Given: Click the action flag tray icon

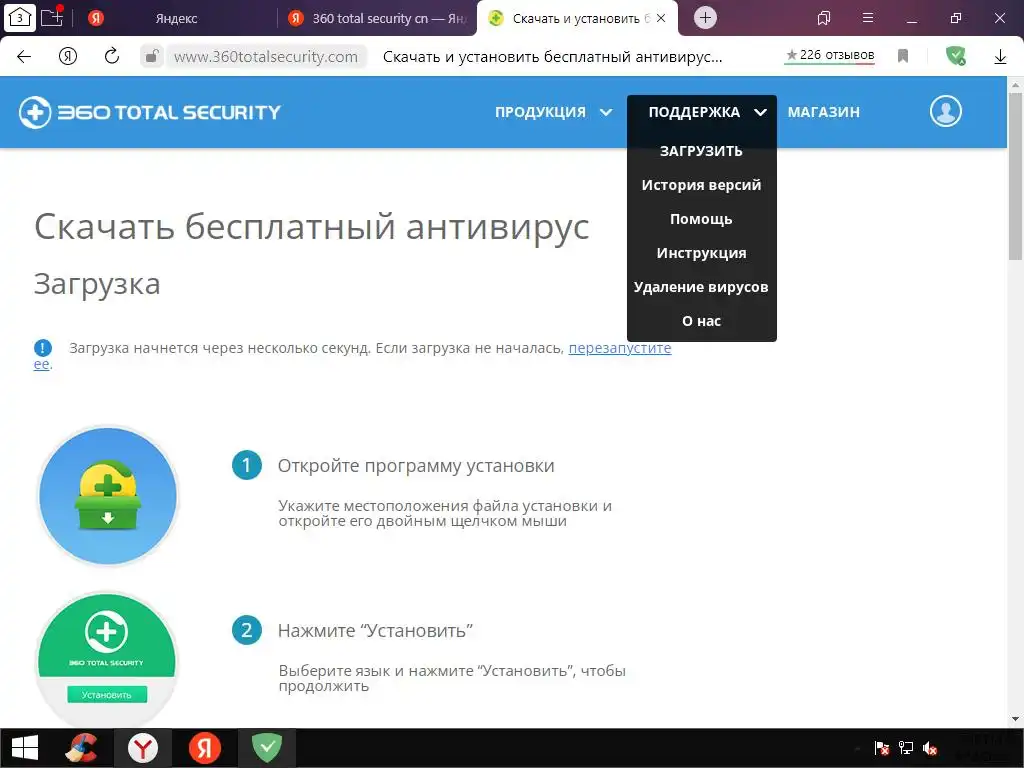Looking at the screenshot, I should [882, 748].
